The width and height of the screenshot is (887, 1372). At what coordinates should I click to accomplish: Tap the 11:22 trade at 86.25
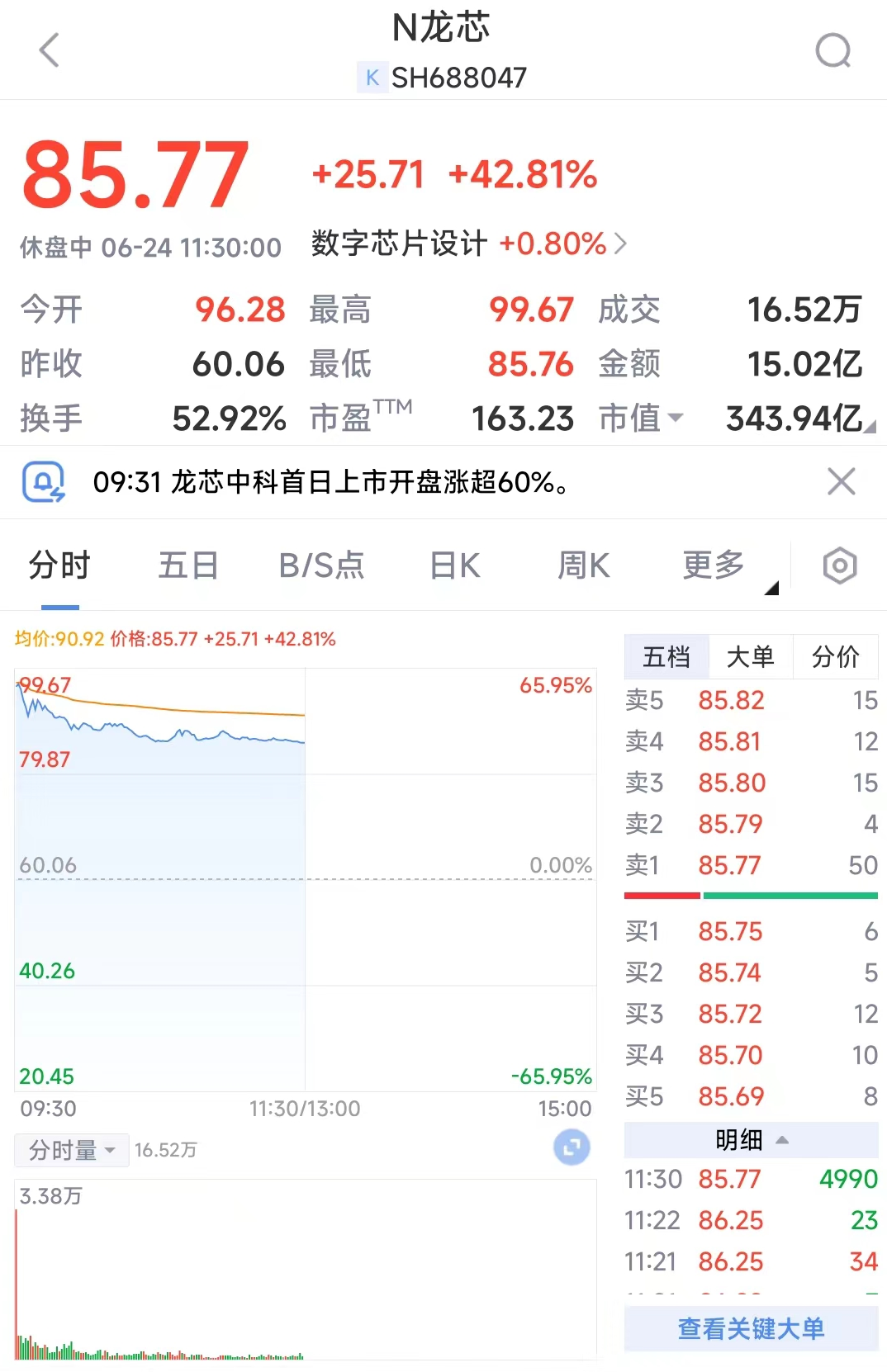[x=751, y=1220]
